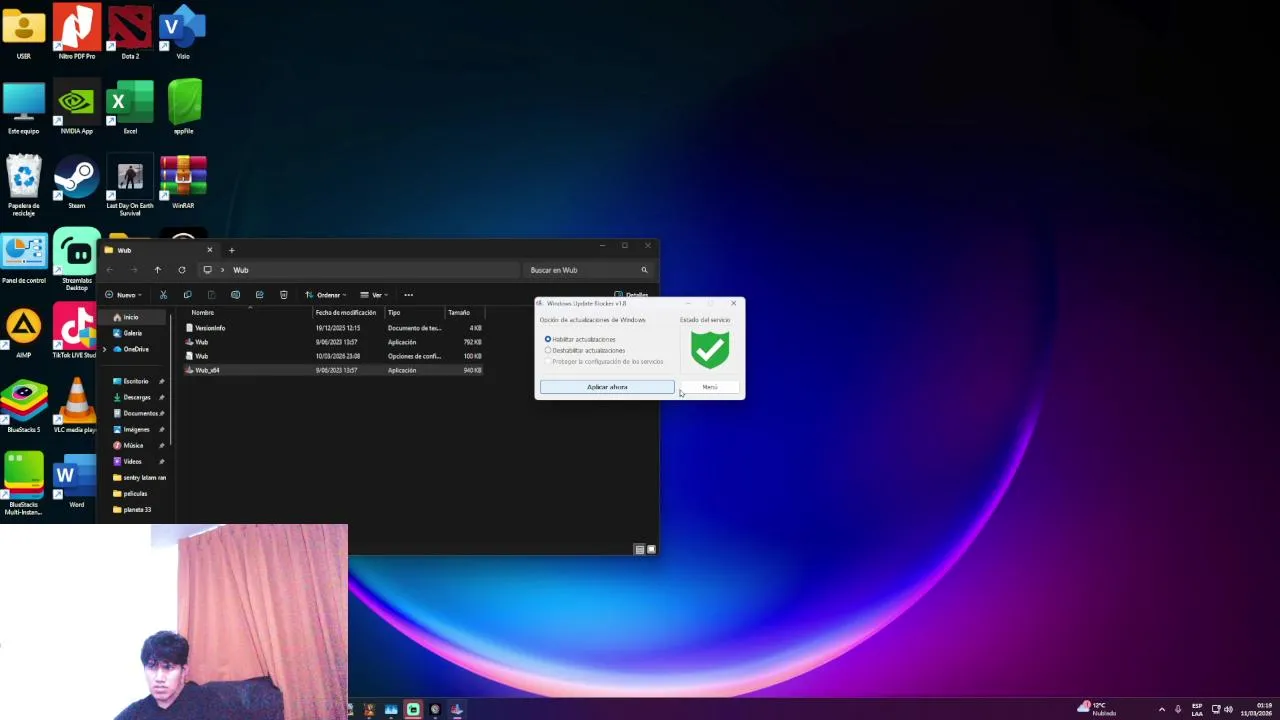
Task: Open Galería in Explorer sidebar
Action: point(132,333)
